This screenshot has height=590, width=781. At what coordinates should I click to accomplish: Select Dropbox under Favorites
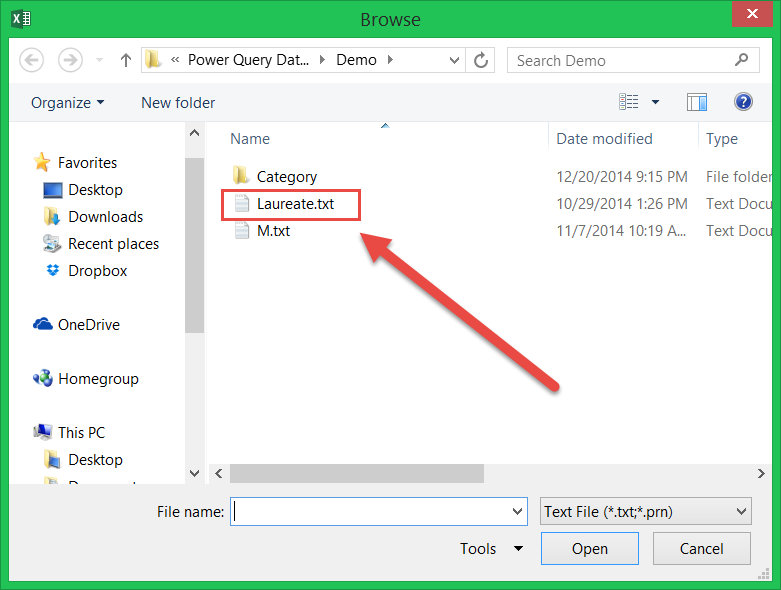click(97, 271)
